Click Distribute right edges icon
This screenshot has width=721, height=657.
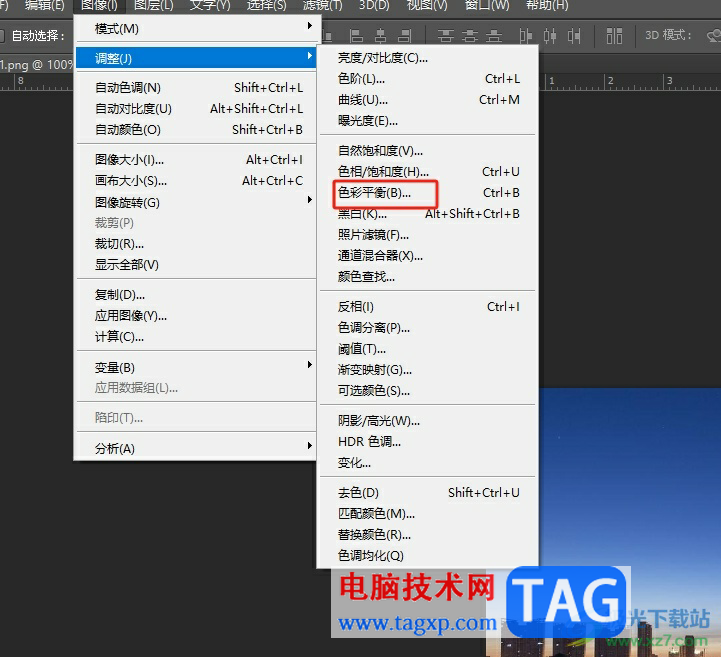pos(574,35)
